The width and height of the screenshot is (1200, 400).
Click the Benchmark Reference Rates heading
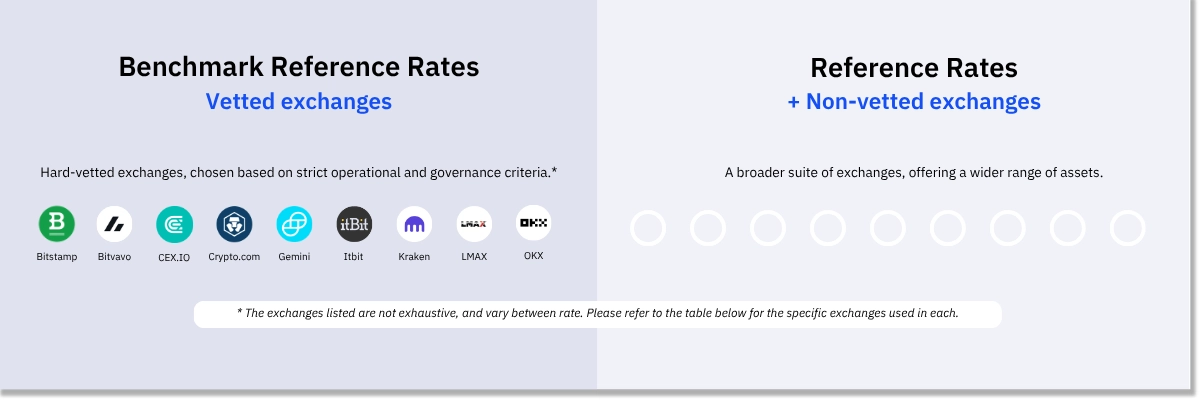coord(298,67)
